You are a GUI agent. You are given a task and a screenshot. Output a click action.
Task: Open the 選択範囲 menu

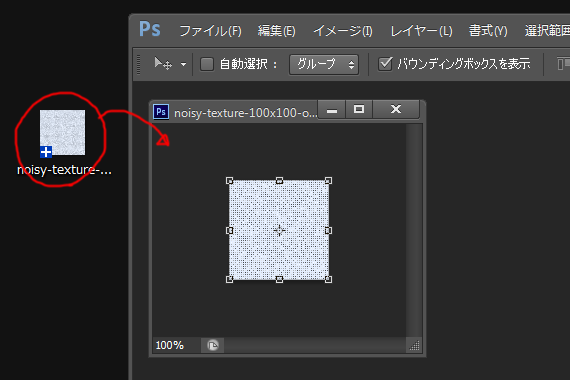(x=547, y=31)
